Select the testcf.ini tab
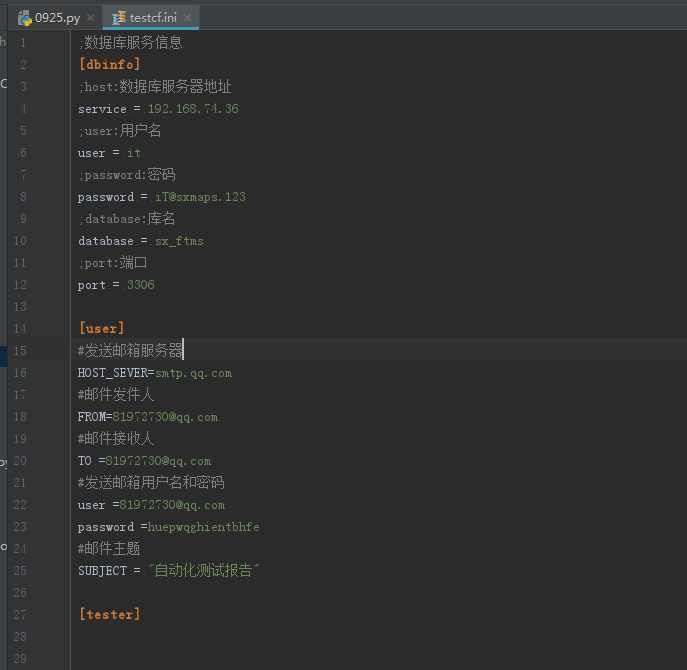 152,18
